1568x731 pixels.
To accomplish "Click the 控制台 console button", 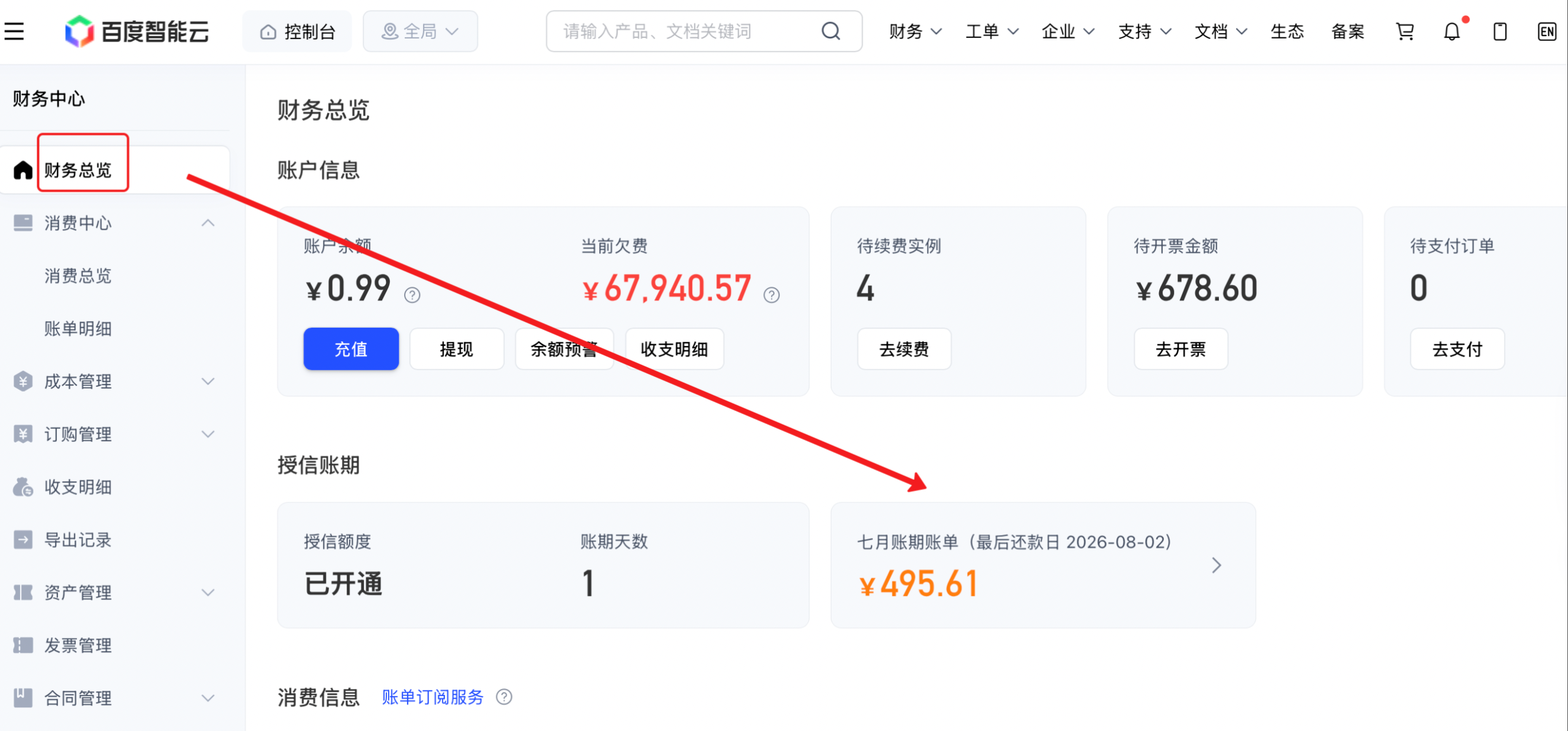I will [x=297, y=31].
